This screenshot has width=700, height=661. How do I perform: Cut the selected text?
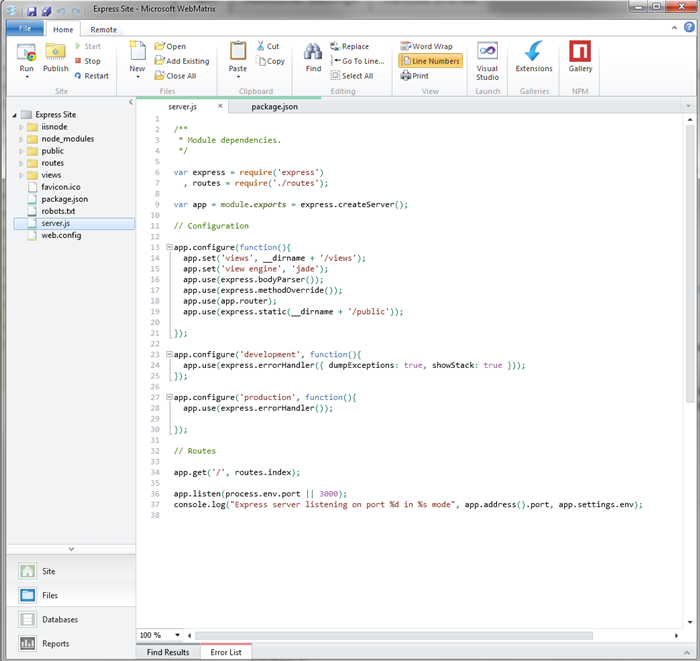point(268,46)
